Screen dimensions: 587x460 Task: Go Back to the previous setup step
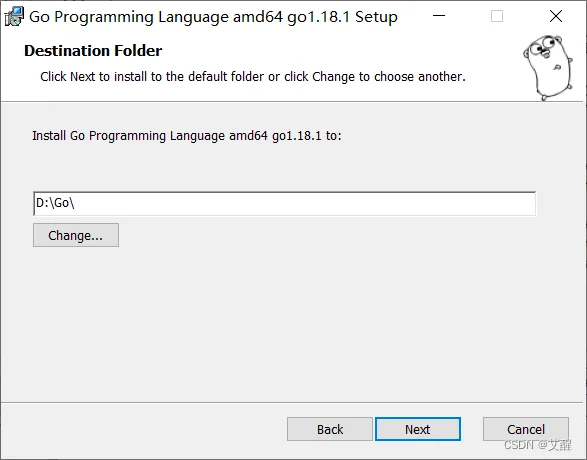pos(330,429)
